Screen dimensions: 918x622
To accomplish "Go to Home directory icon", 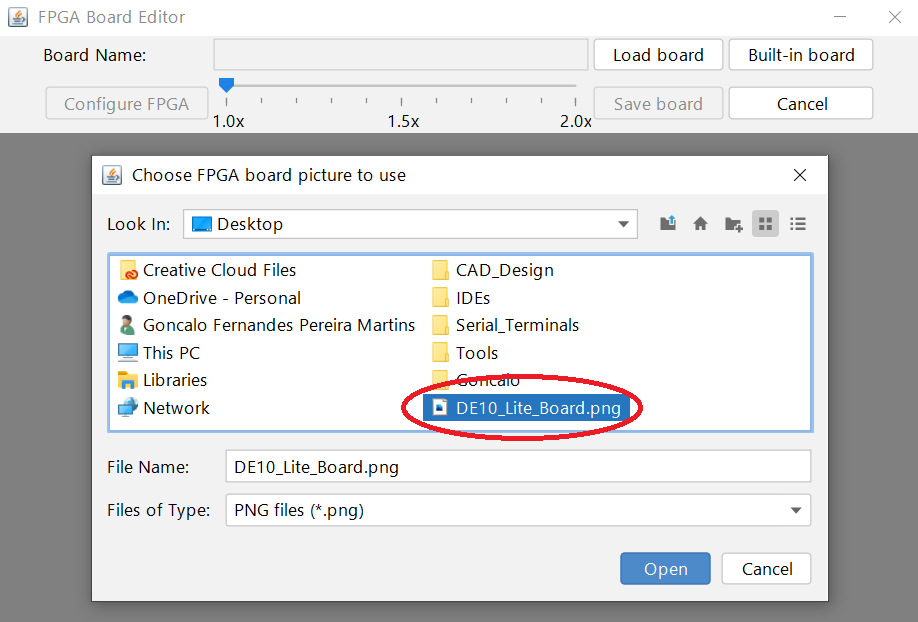I will click(700, 224).
